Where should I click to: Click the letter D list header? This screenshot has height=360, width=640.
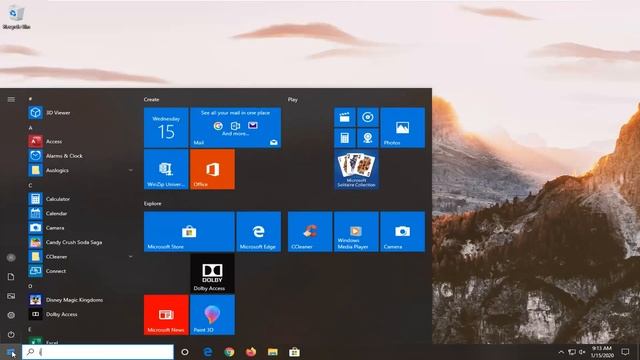pos(30,286)
